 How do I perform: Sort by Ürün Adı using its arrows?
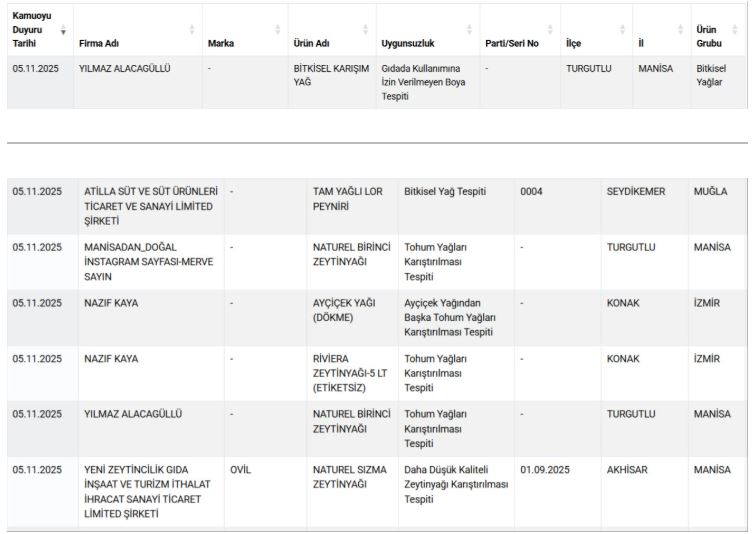[365, 30]
